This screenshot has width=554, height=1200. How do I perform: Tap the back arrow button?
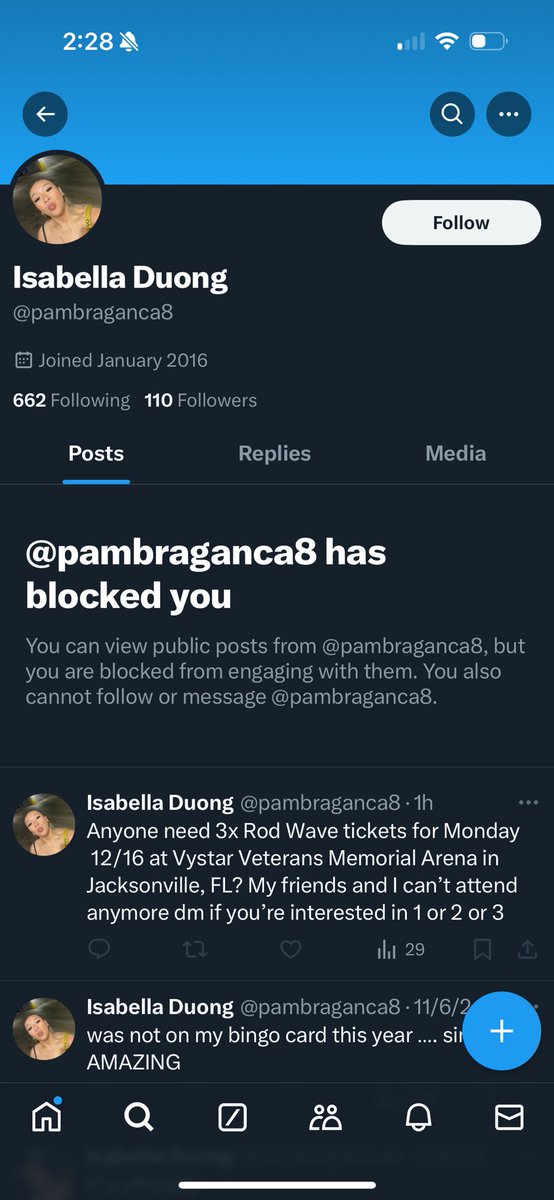point(45,114)
